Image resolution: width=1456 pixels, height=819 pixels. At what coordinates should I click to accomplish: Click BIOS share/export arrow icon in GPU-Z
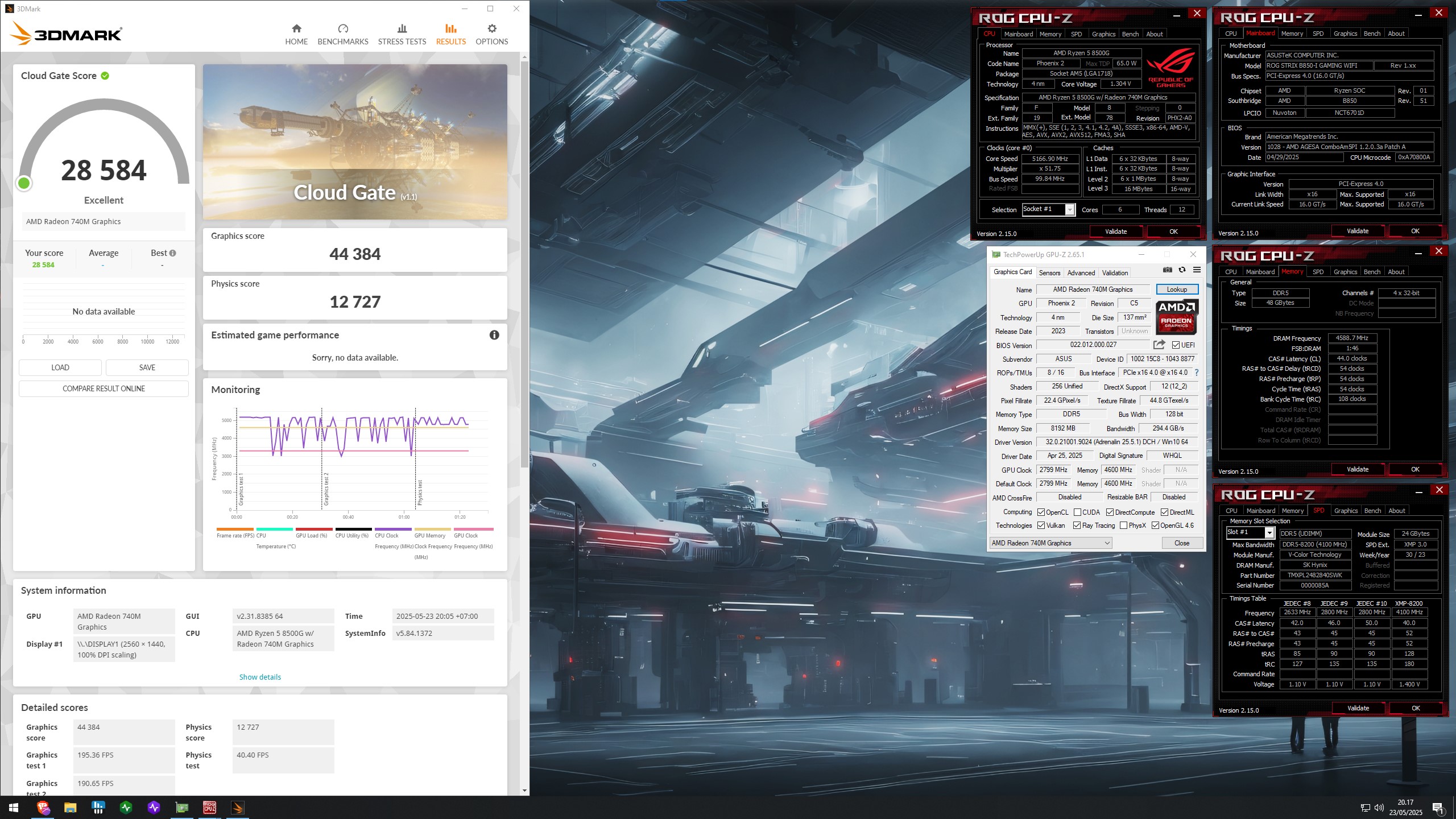pyautogui.click(x=1159, y=345)
